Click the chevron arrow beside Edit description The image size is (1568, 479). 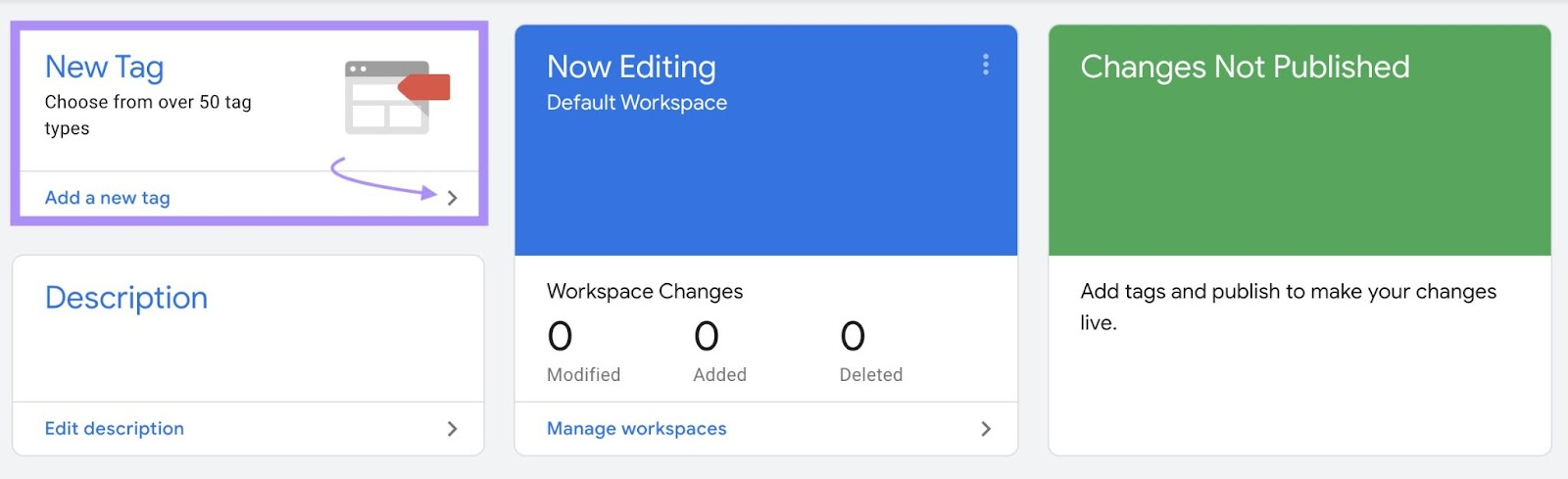point(452,429)
